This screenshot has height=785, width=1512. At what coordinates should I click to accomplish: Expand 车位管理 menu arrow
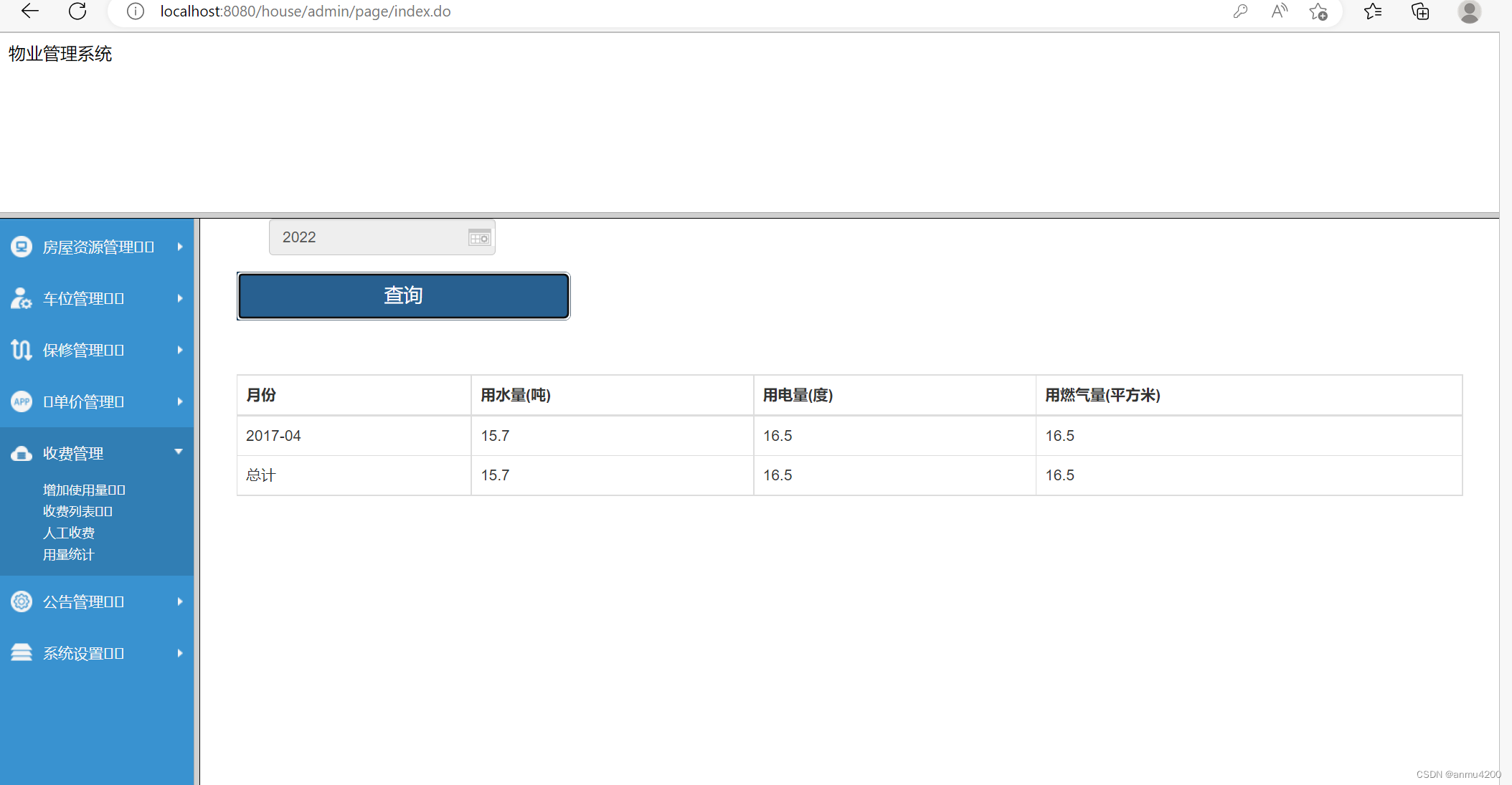[180, 298]
